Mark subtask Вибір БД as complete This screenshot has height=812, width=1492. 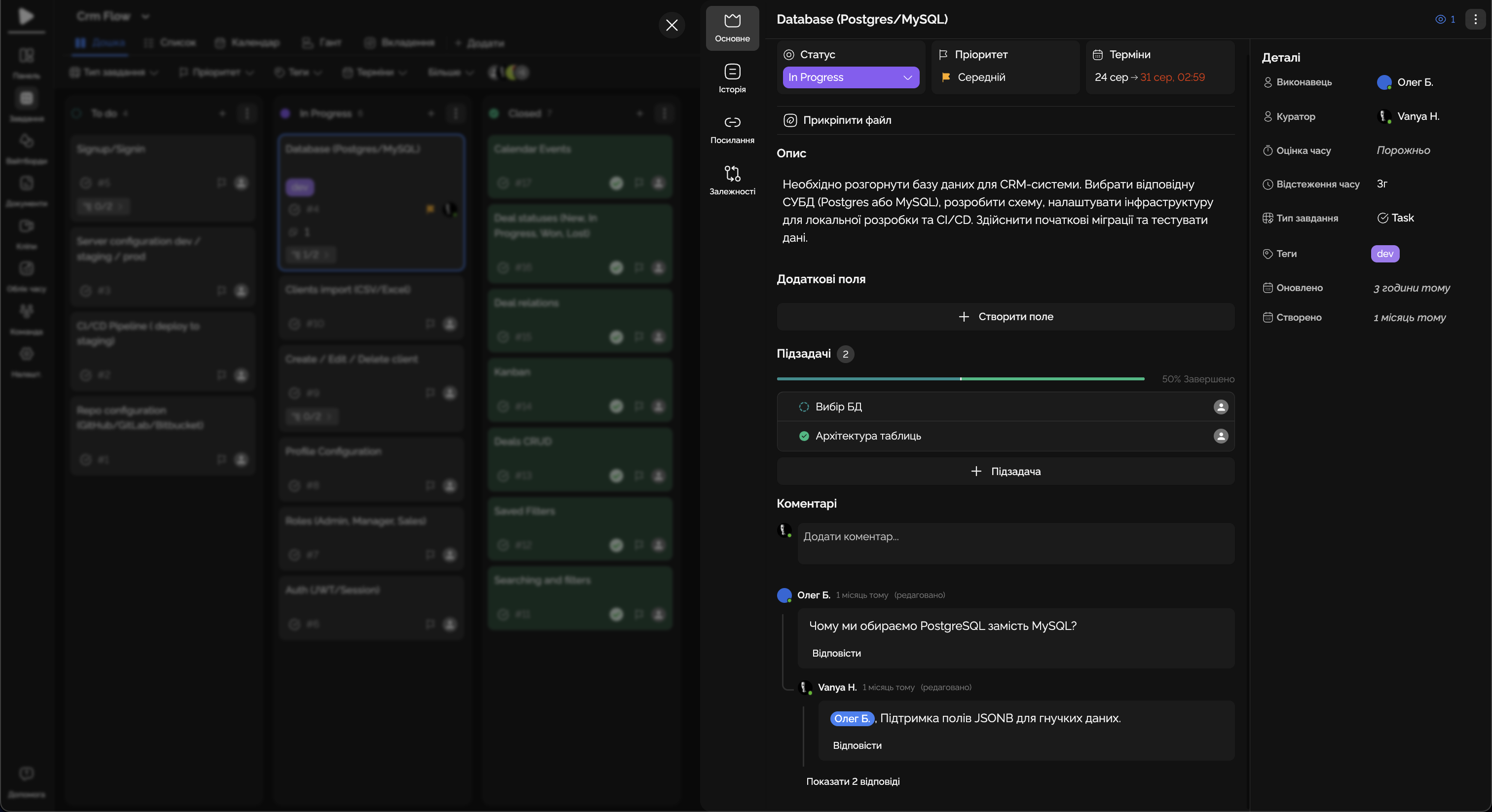(804, 407)
